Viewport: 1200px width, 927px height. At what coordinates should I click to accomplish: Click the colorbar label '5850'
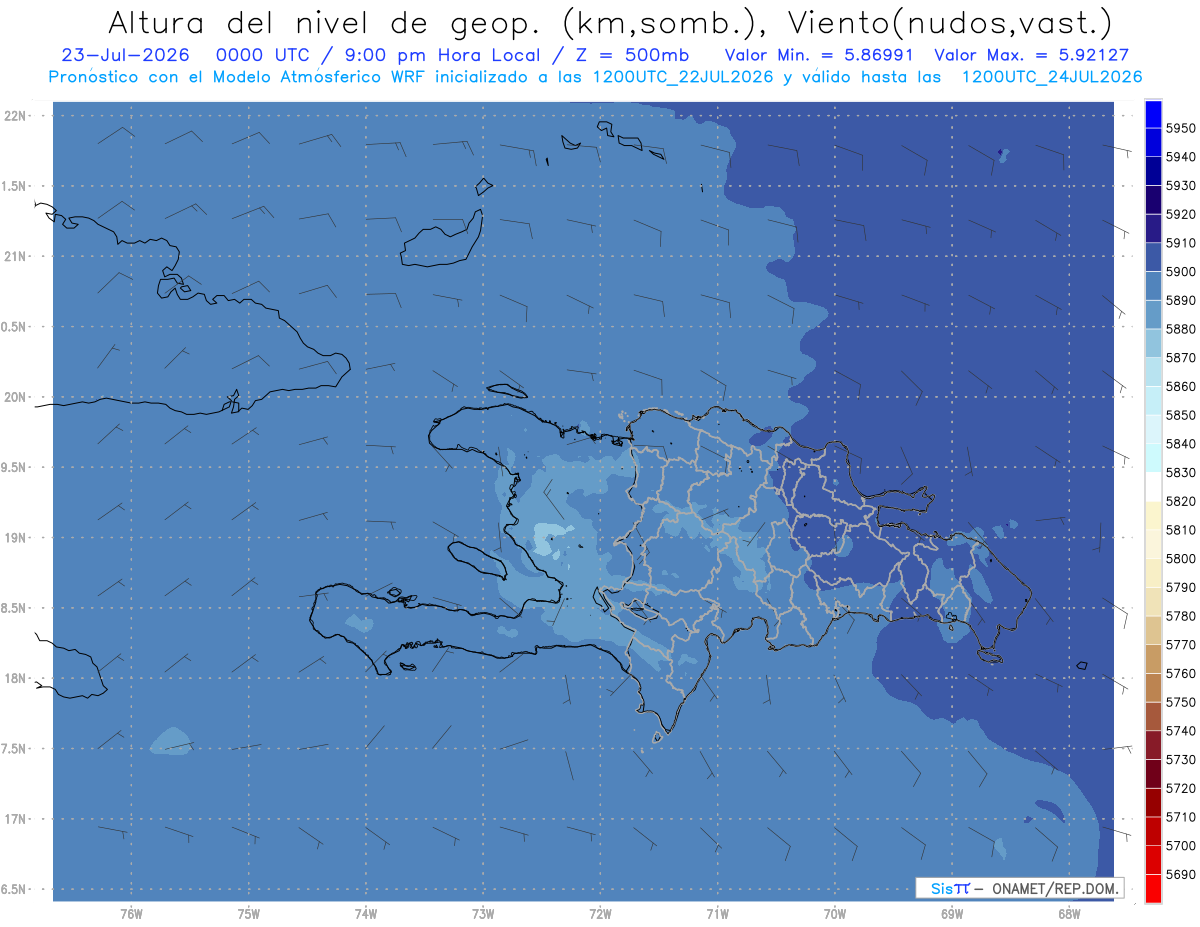click(x=1180, y=415)
